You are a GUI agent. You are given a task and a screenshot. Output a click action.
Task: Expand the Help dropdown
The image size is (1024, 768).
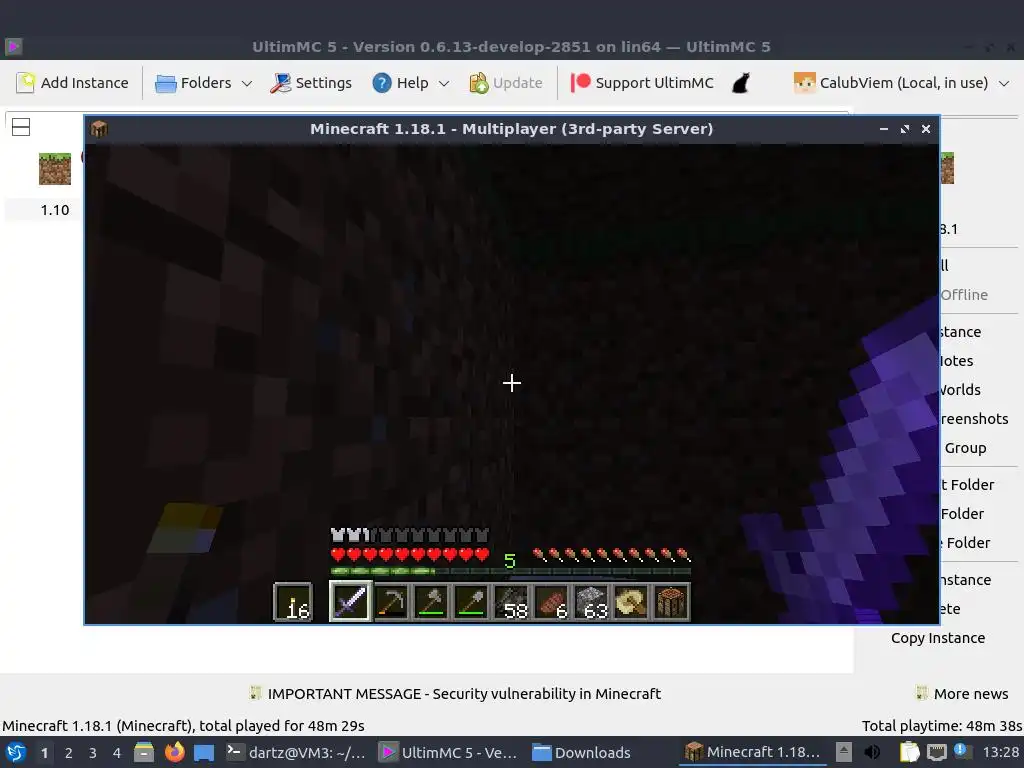pos(411,83)
